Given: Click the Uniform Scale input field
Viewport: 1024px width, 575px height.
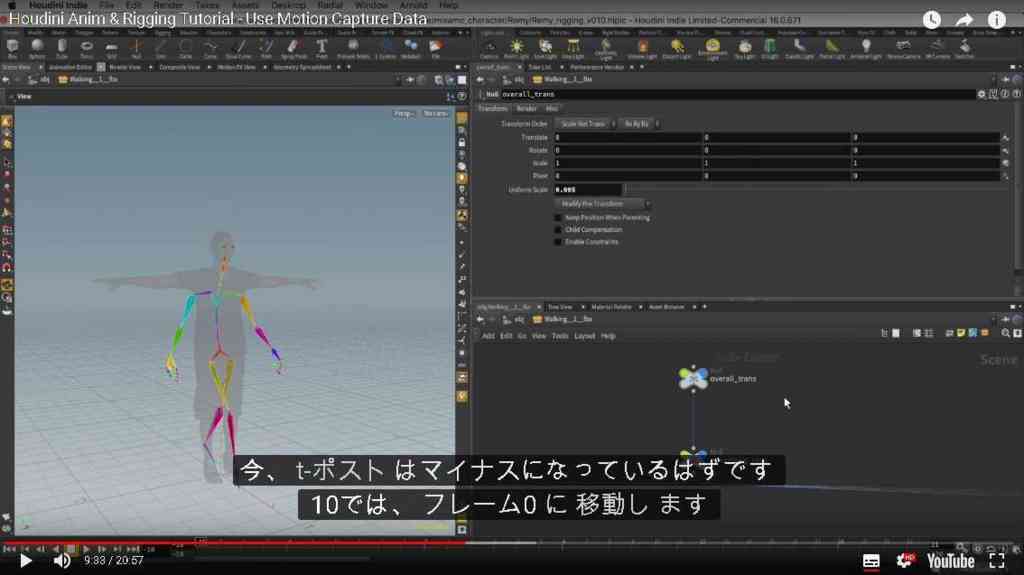Looking at the screenshot, I should pyautogui.click(x=588, y=189).
